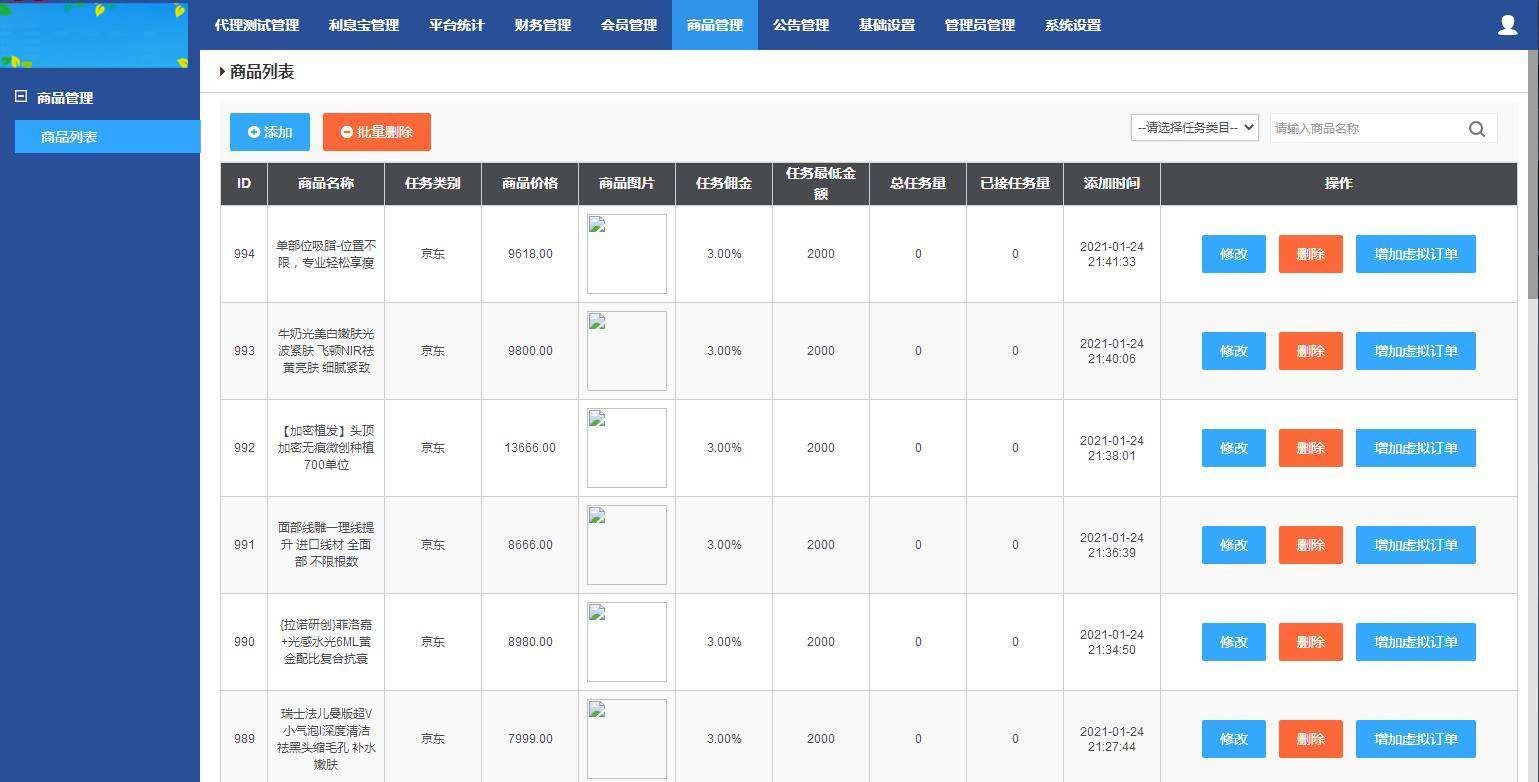Open the 公告管理 section
1539x782 pixels.
(800, 25)
